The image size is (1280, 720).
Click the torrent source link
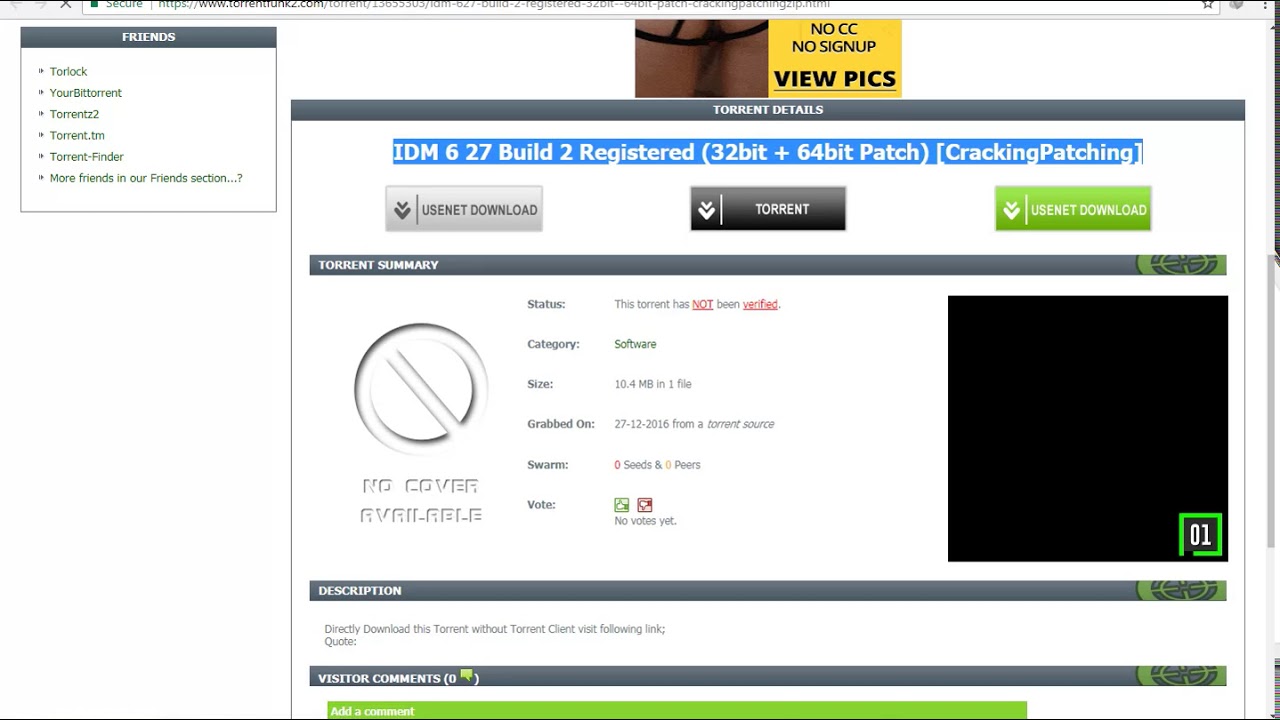[740, 424]
